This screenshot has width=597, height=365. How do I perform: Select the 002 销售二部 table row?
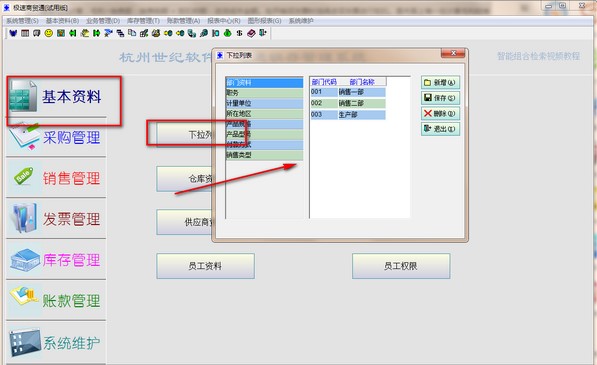point(348,103)
